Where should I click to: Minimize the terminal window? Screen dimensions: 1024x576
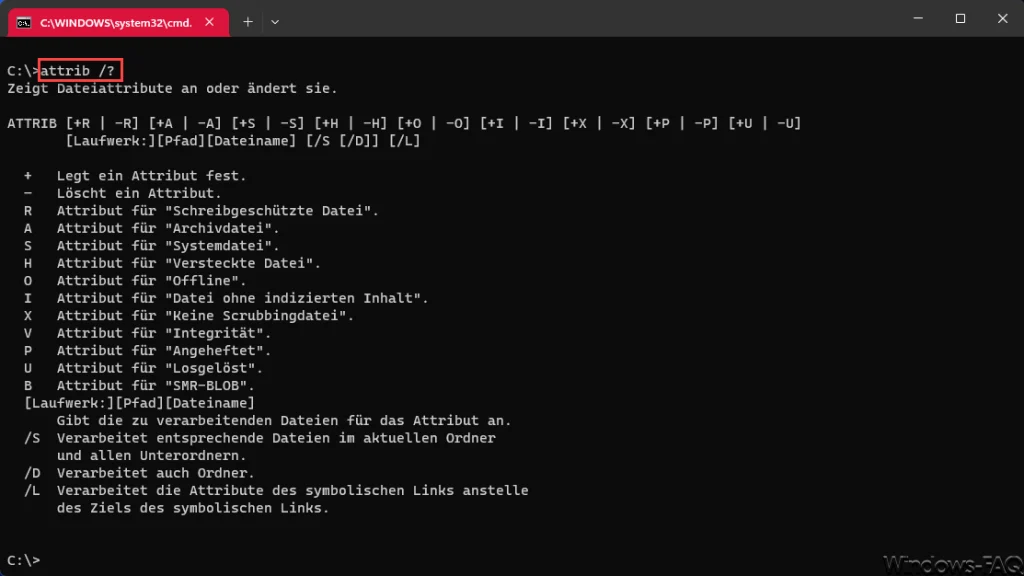(x=918, y=18)
